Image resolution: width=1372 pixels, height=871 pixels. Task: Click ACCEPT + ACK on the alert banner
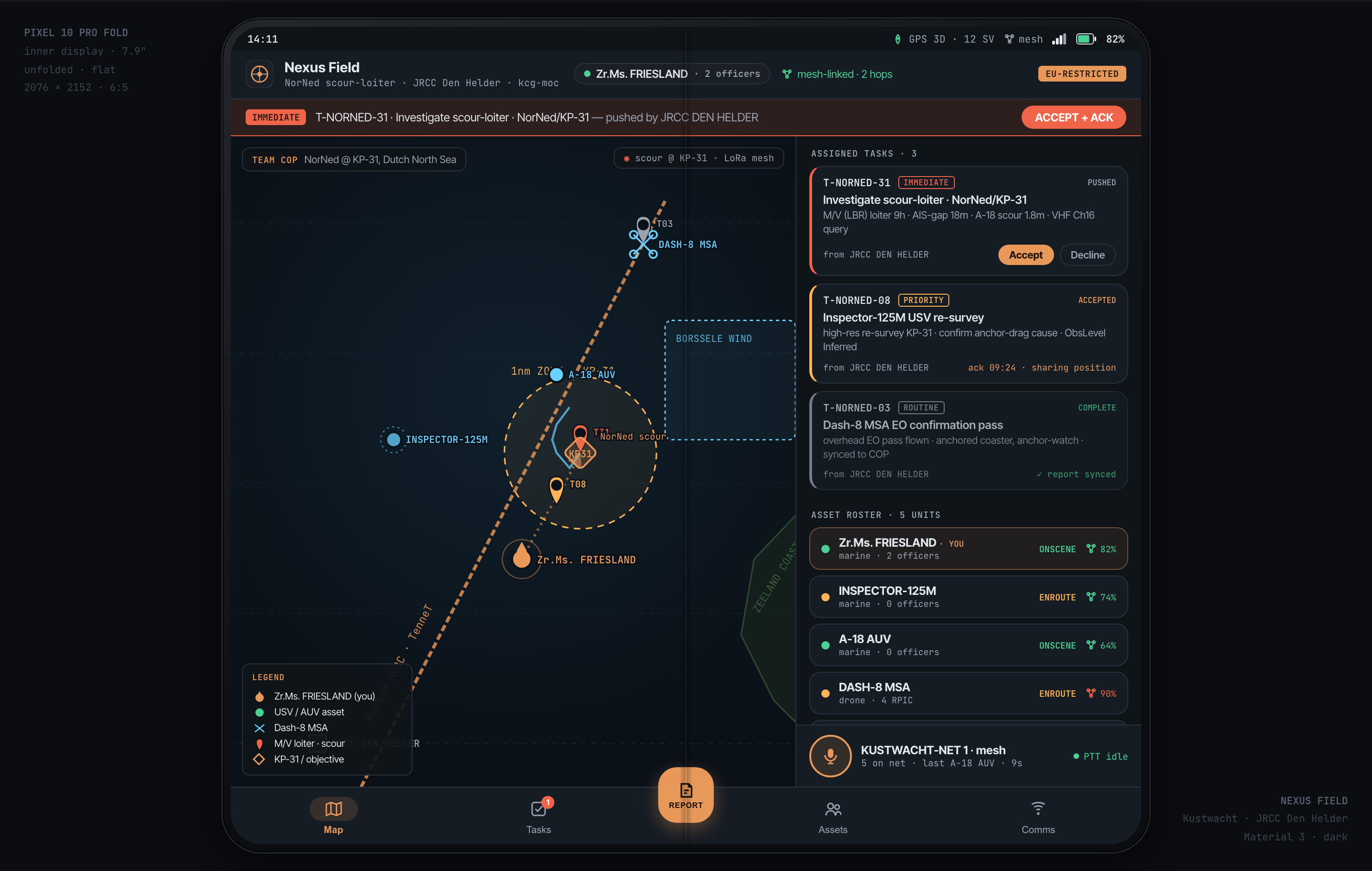1073,117
